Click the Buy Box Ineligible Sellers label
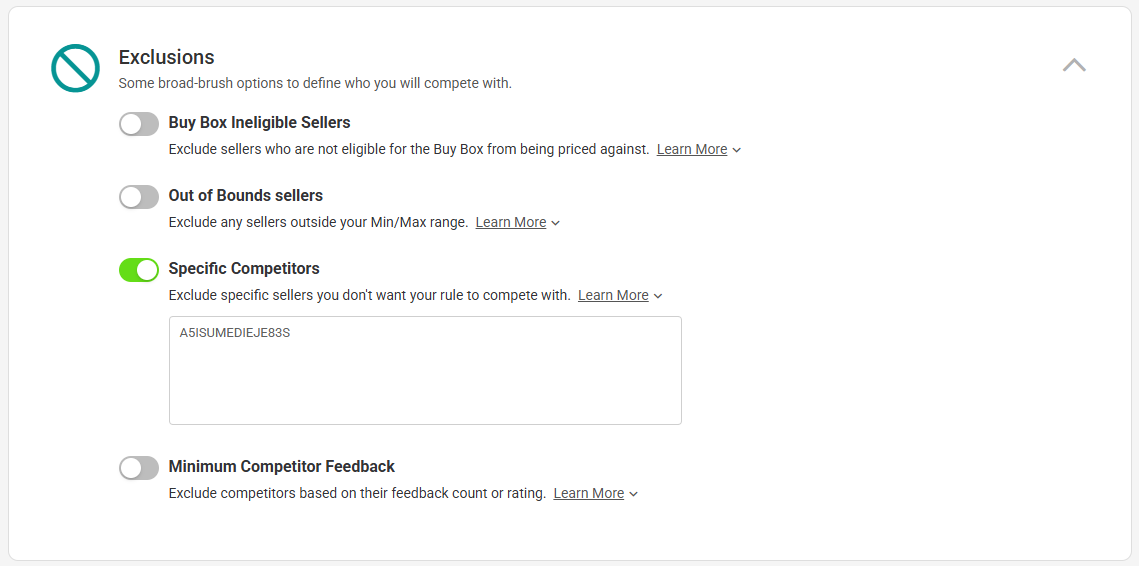 (259, 123)
